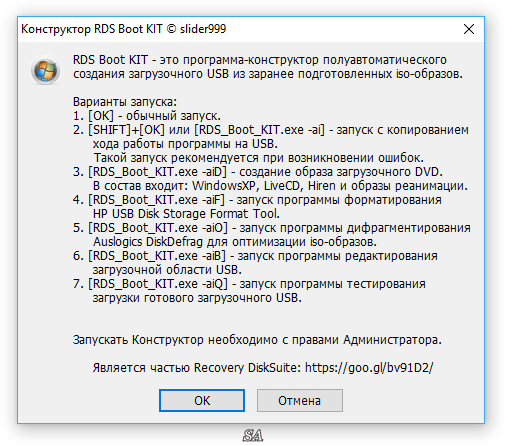Open the goo.gl/bv91D2 link text

point(369,367)
